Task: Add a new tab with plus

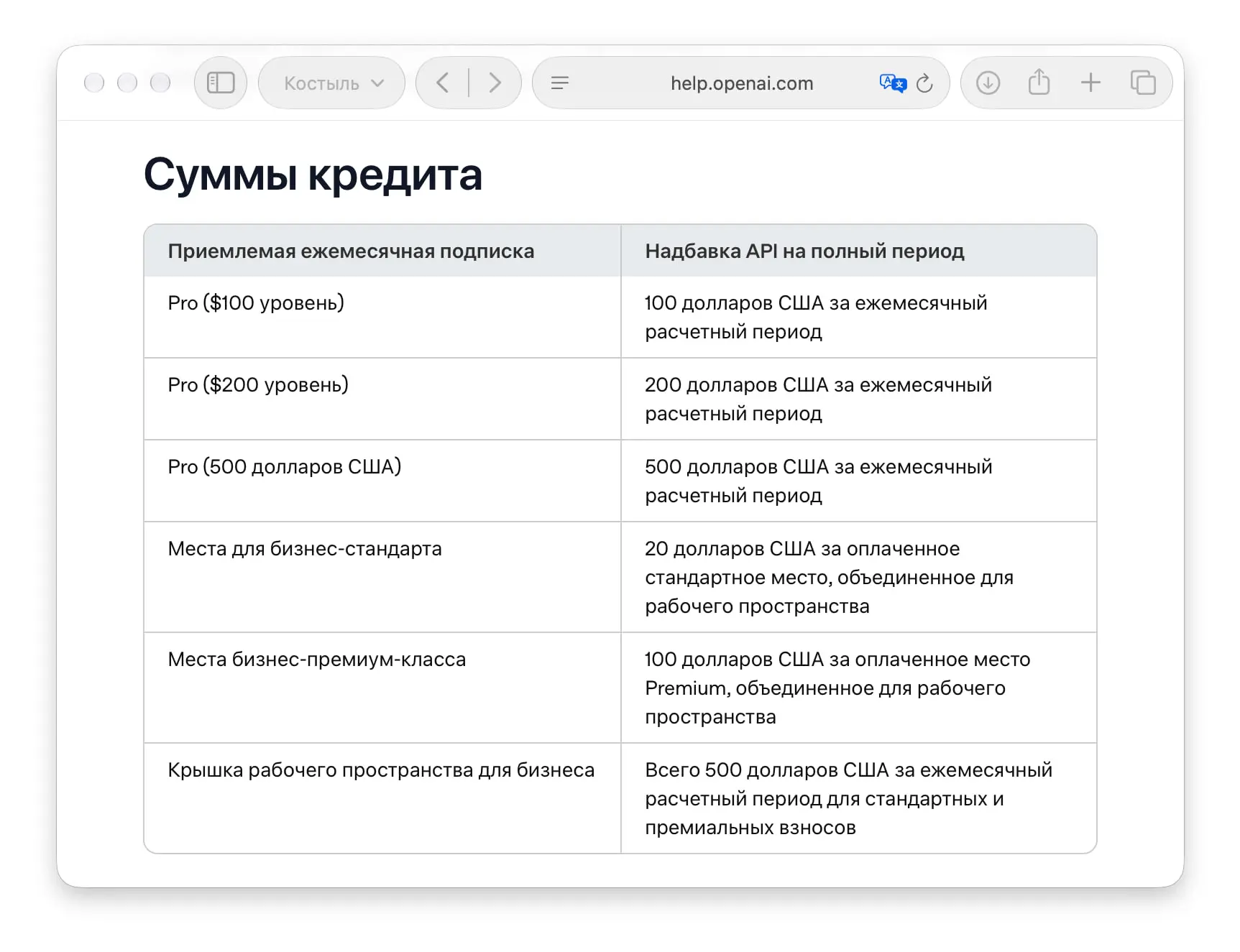Action: pos(1090,83)
